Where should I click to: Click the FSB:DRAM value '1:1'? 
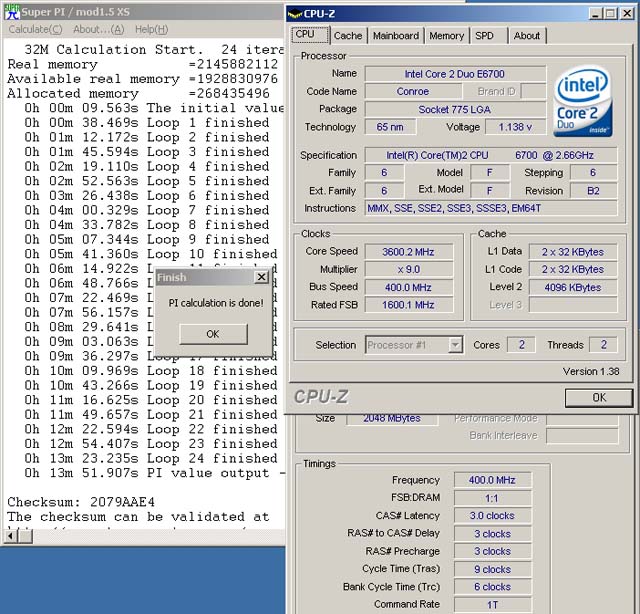tap(492, 498)
